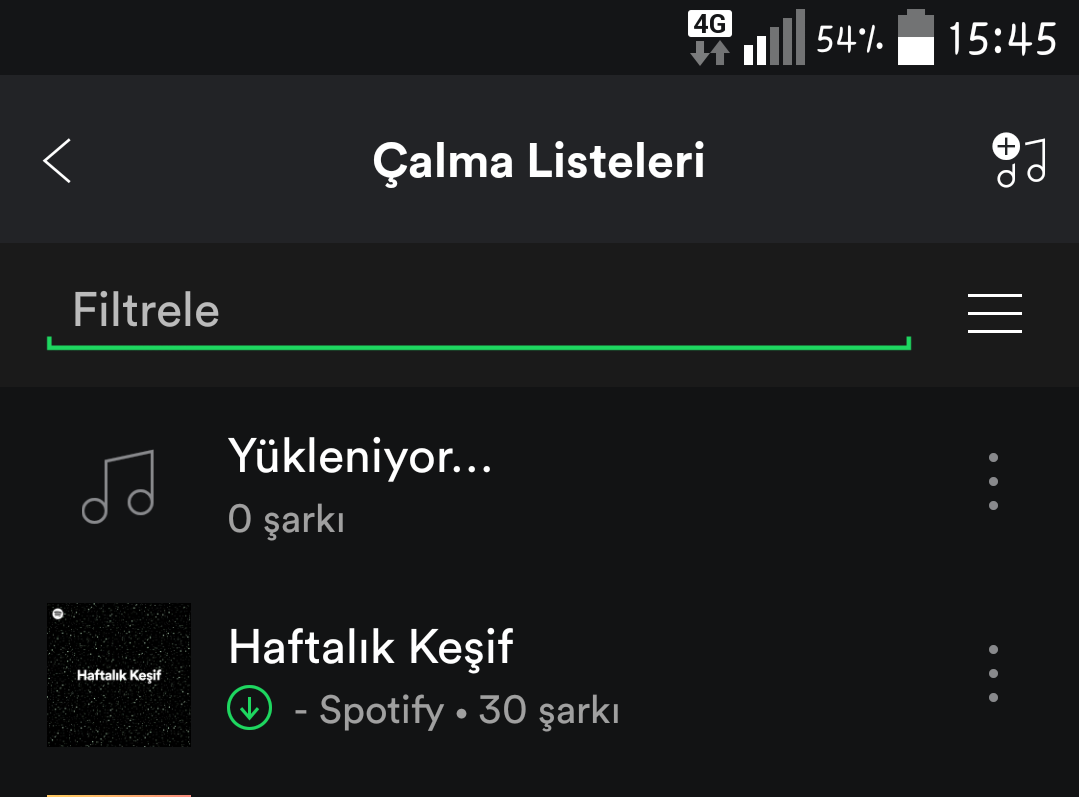The width and height of the screenshot is (1079, 797).
Task: Tap the 54% battery percentage text
Action: point(850,39)
